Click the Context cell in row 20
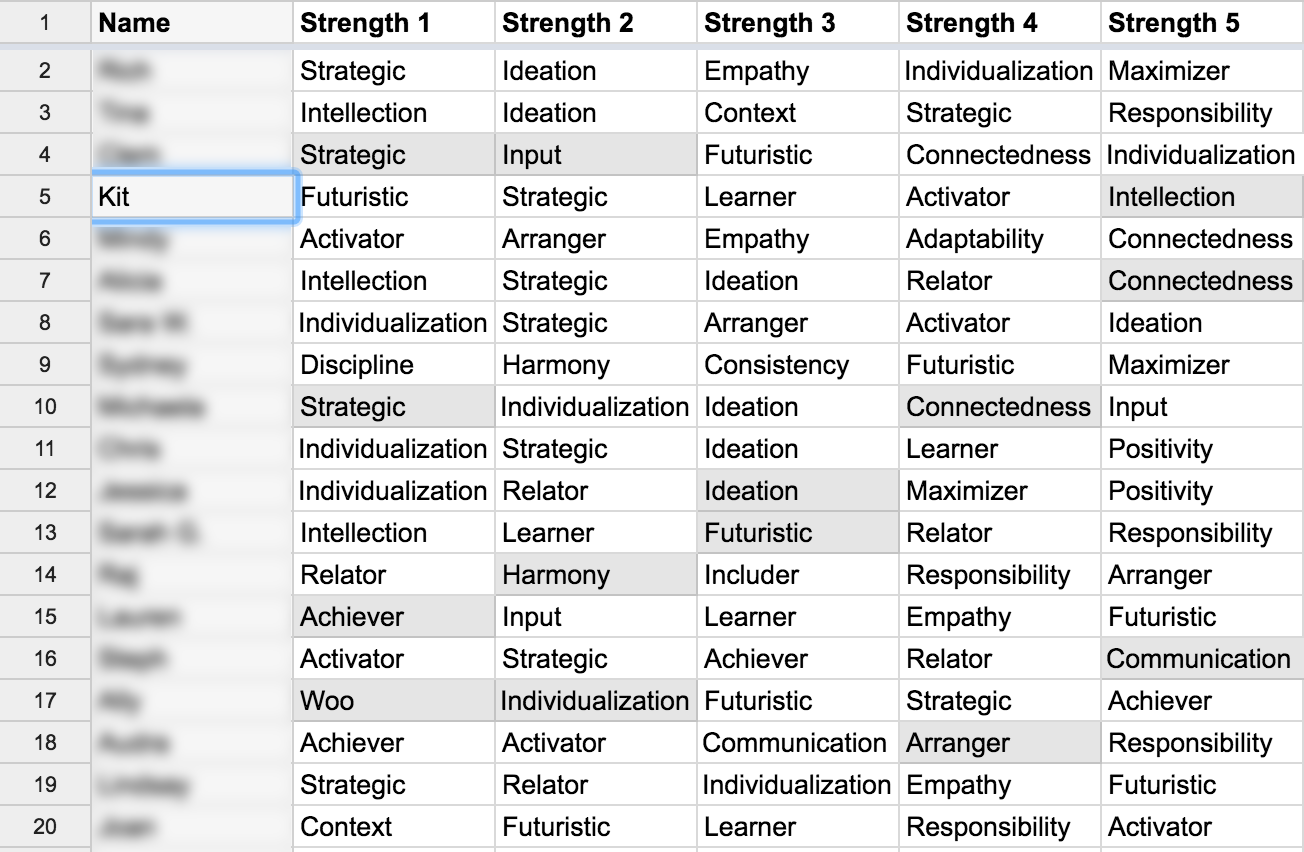 (395, 827)
